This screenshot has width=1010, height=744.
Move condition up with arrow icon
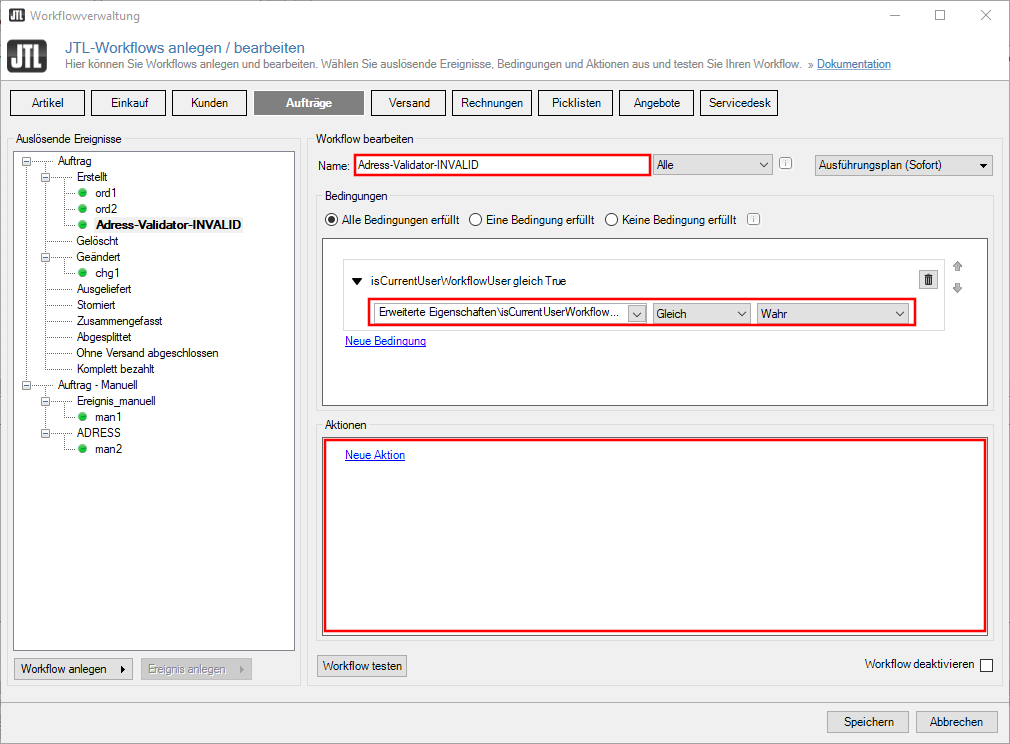click(957, 266)
